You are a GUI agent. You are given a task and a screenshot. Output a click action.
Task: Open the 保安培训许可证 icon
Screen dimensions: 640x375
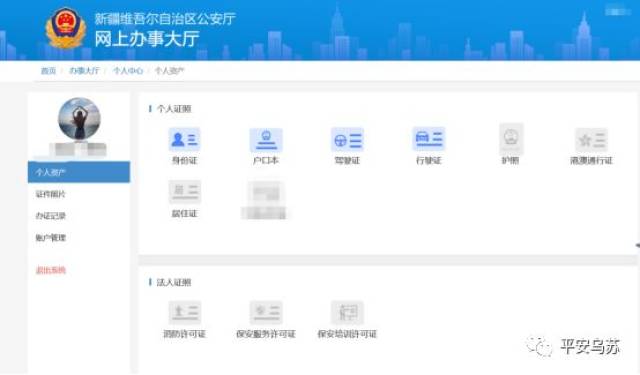click(347, 313)
